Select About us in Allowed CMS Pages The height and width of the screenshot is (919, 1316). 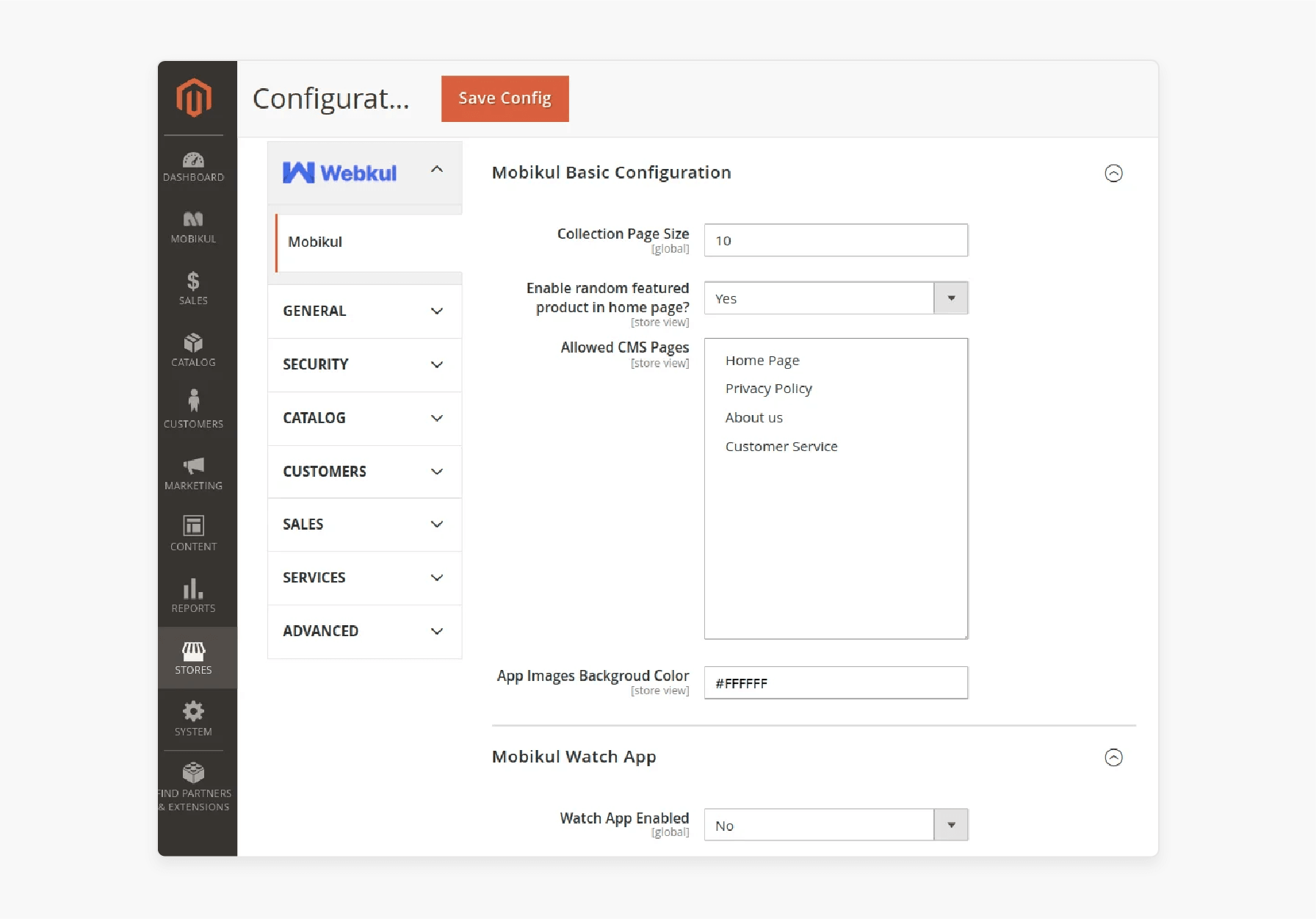(x=753, y=418)
